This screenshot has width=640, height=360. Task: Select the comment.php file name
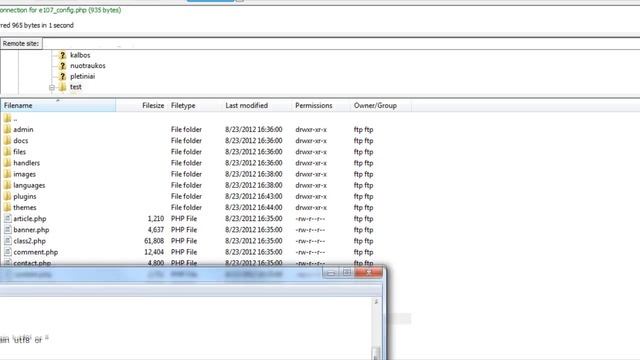(x=36, y=252)
